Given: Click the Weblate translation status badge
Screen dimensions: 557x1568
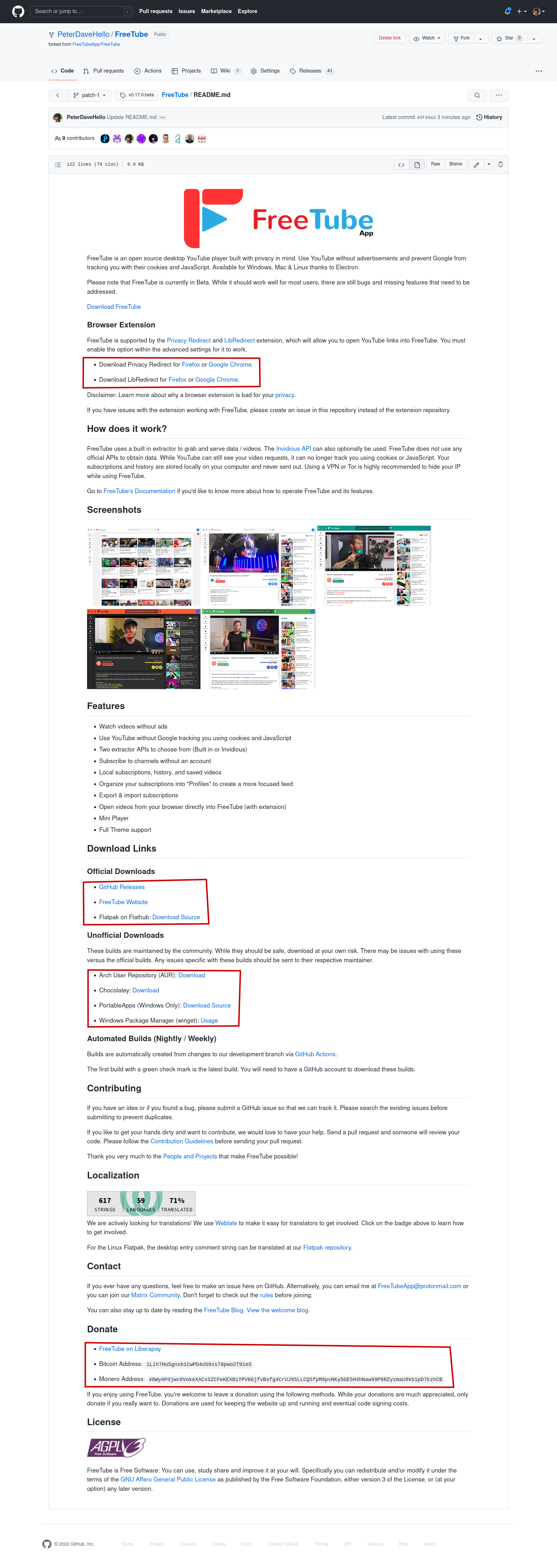Looking at the screenshot, I should click(141, 1203).
